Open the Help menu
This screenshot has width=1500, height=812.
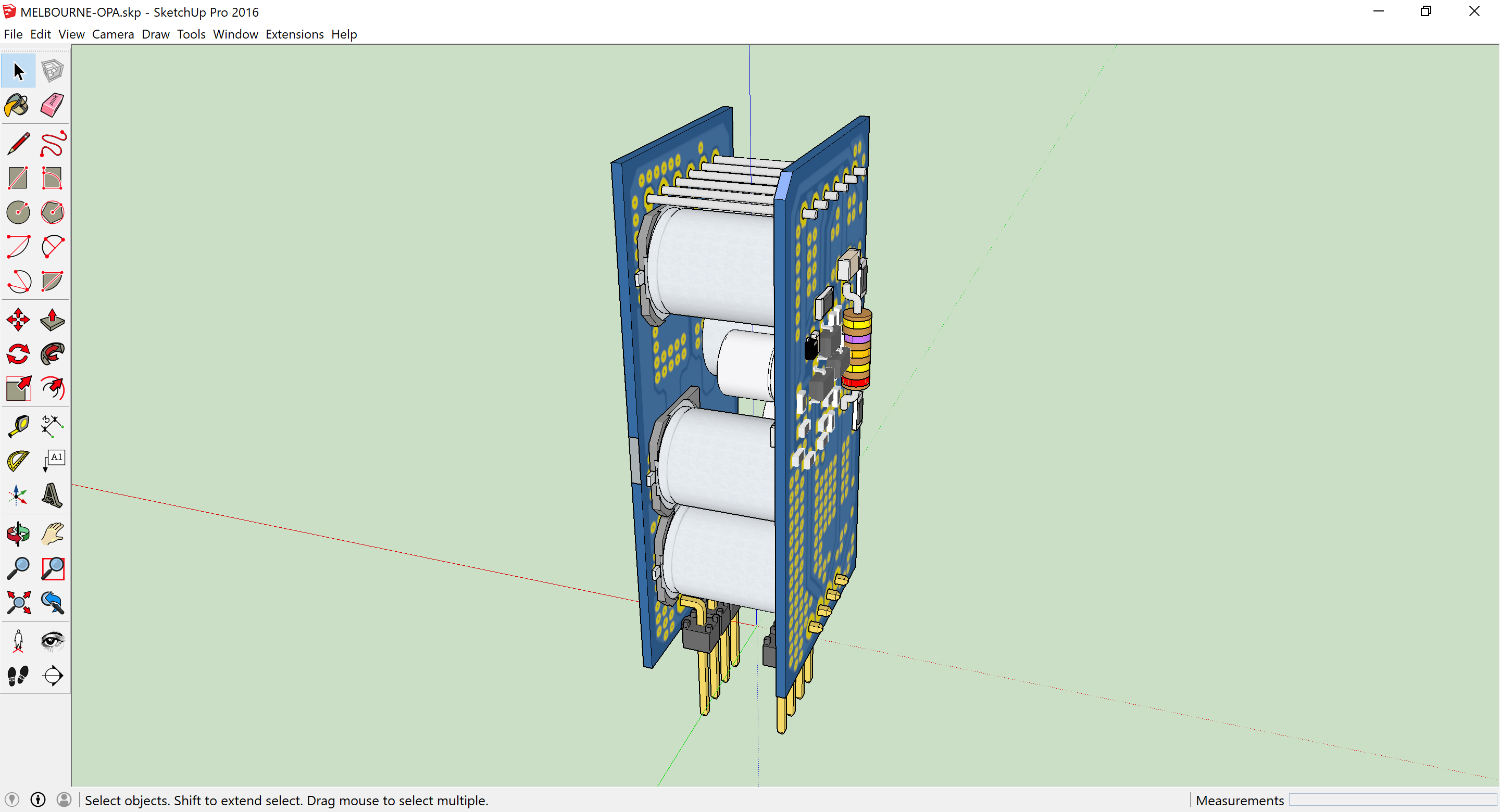[x=344, y=34]
